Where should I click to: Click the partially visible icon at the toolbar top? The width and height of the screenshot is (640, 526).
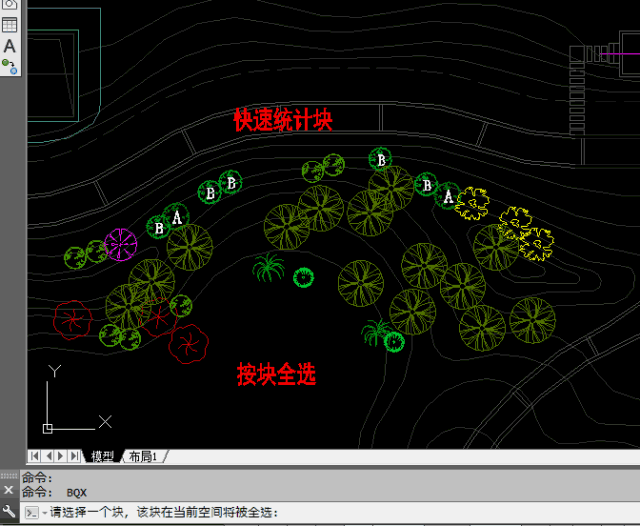9,5
